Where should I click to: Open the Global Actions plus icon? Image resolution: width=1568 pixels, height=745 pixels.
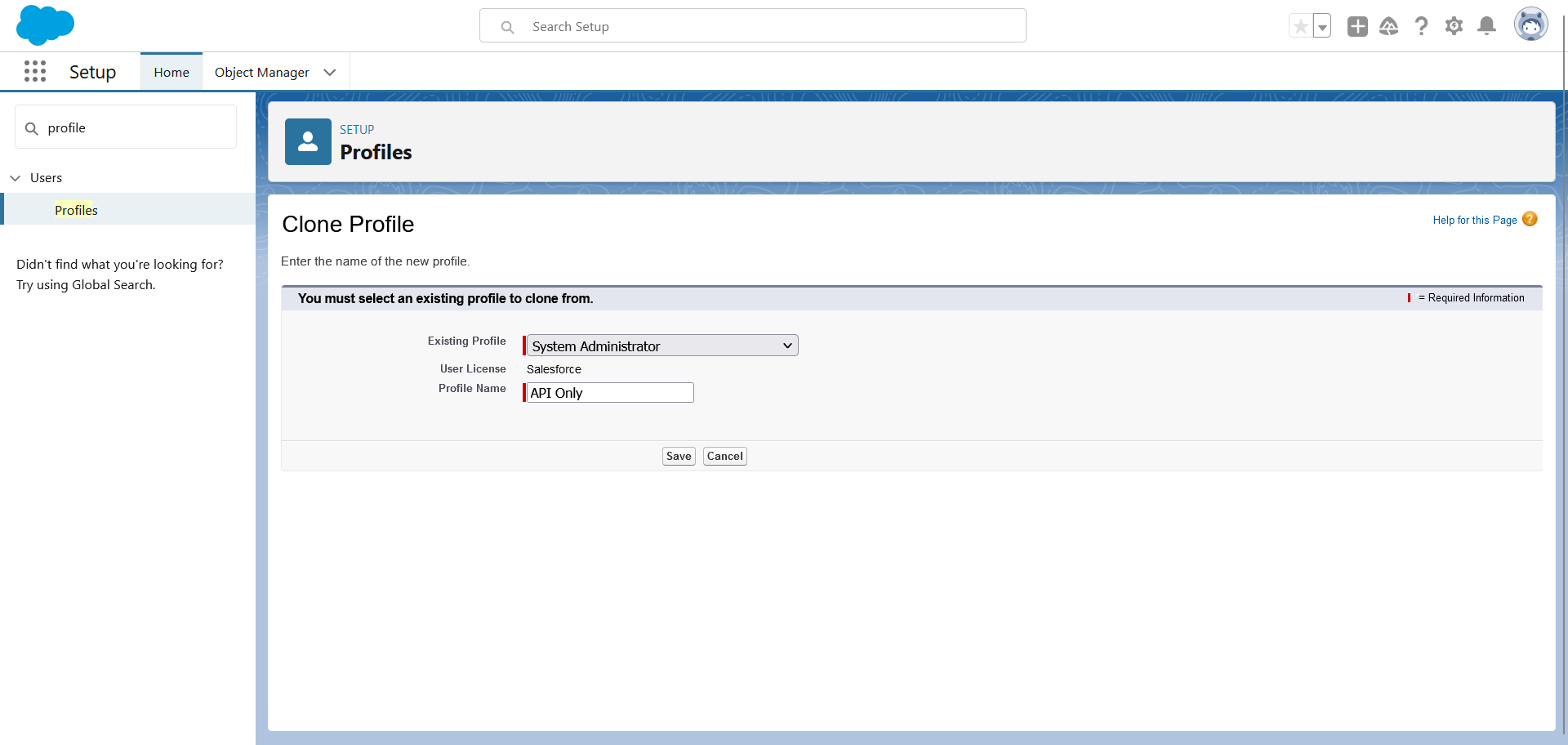point(1357,26)
